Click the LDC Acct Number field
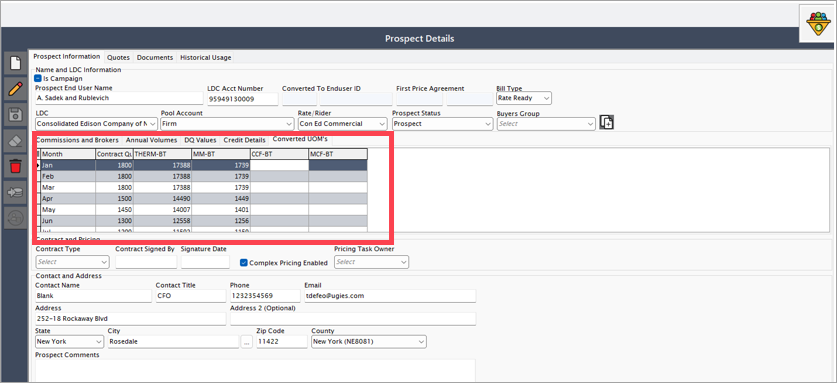This screenshot has width=837, height=383. tap(243, 99)
